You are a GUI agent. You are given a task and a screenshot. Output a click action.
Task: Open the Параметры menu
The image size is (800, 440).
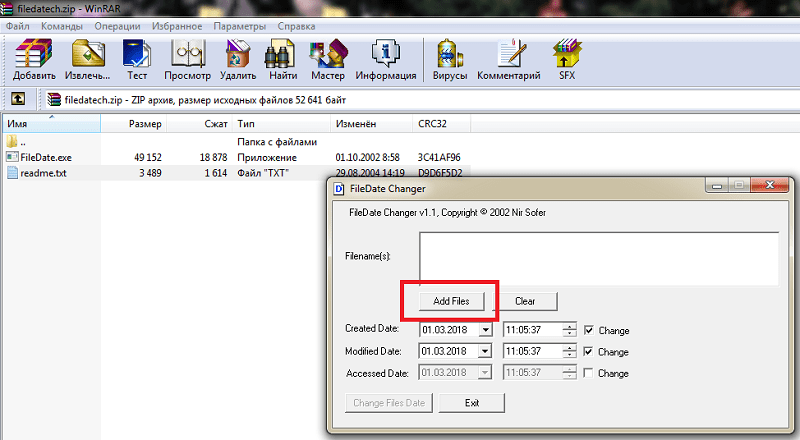240,26
